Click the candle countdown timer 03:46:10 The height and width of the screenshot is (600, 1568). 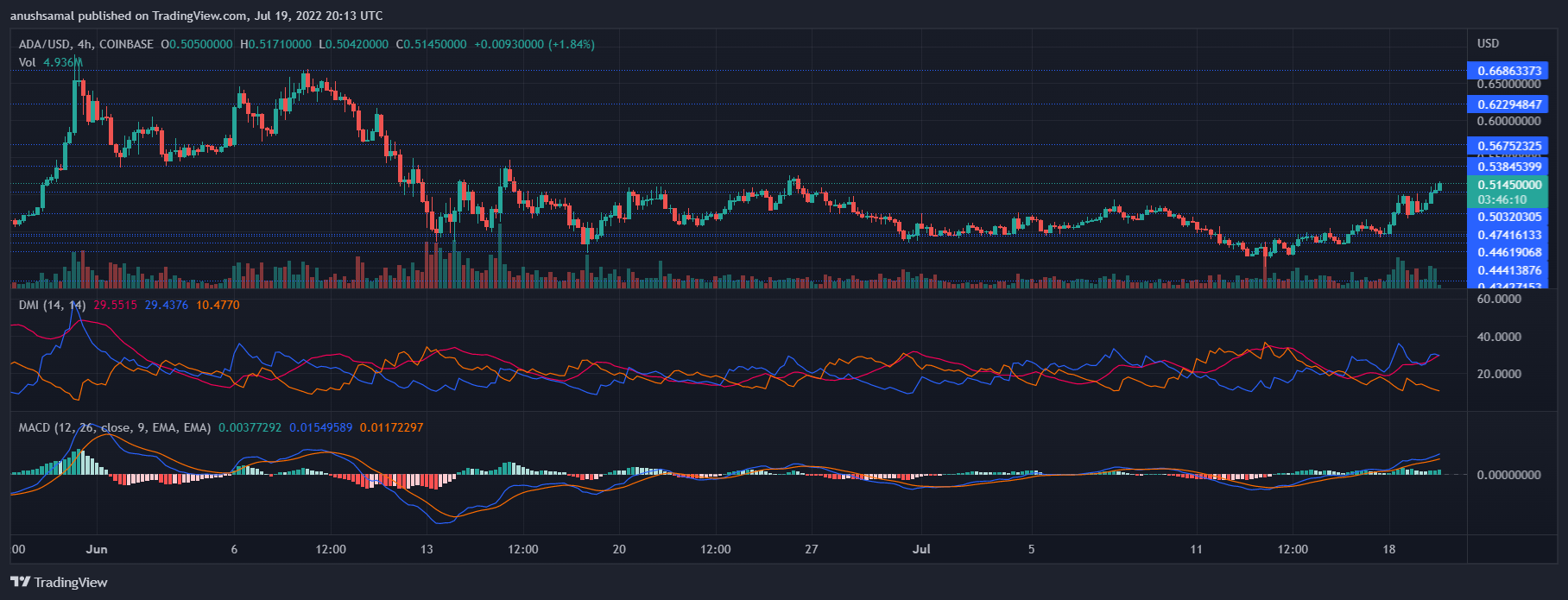click(x=1502, y=199)
